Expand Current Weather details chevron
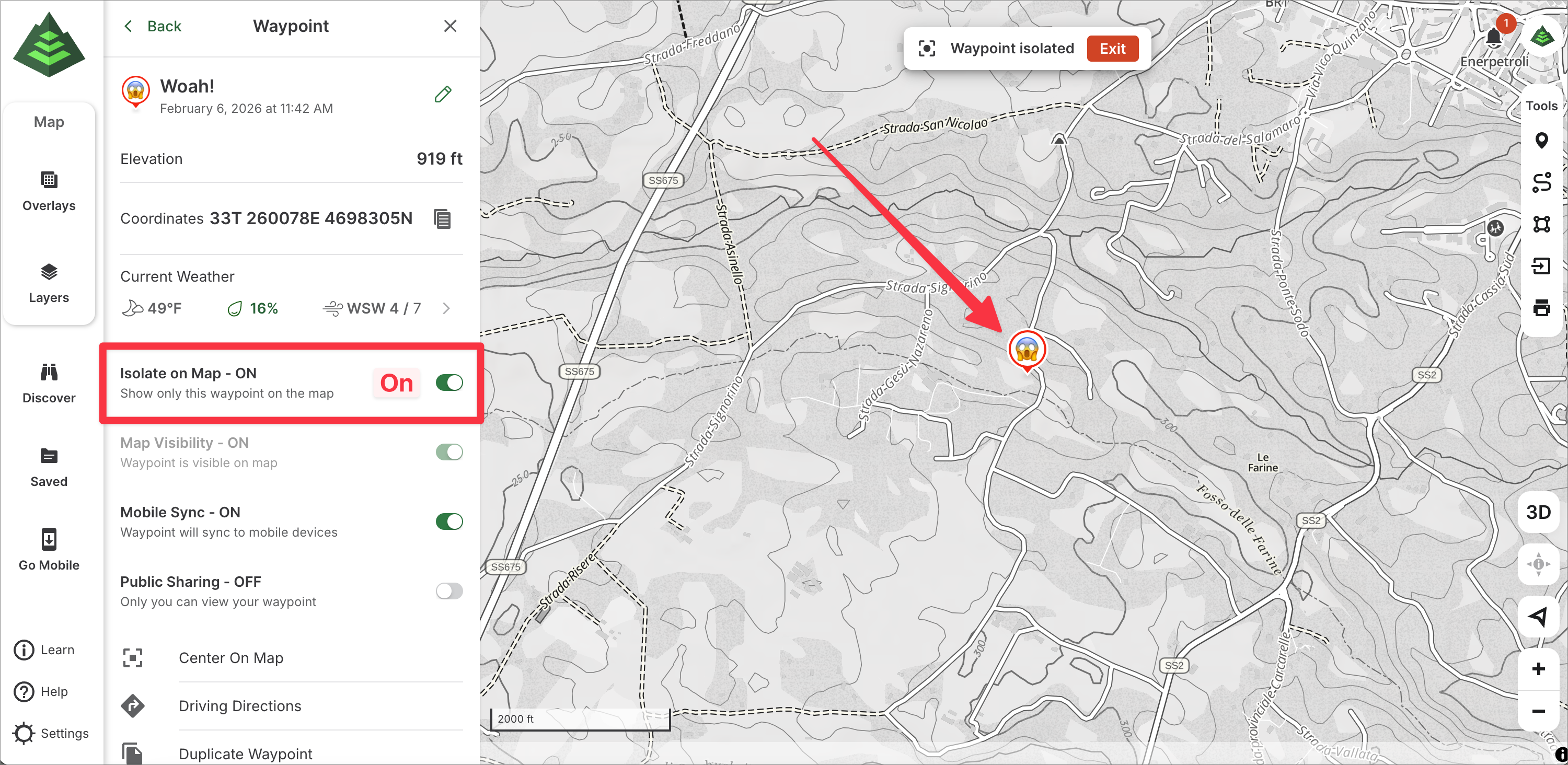 (446, 308)
